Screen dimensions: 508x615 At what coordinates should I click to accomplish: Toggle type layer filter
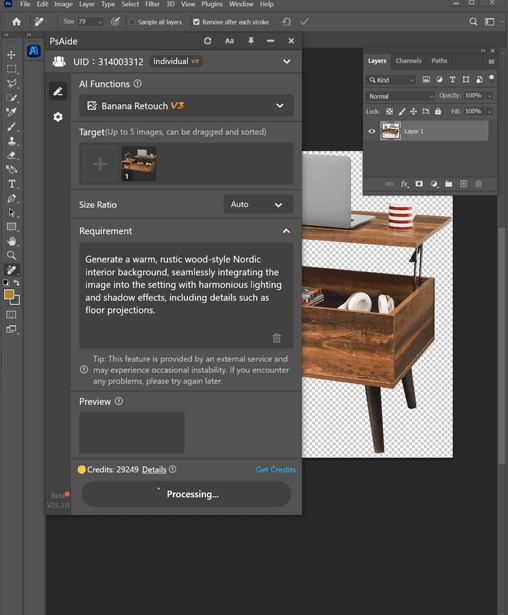(x=452, y=80)
